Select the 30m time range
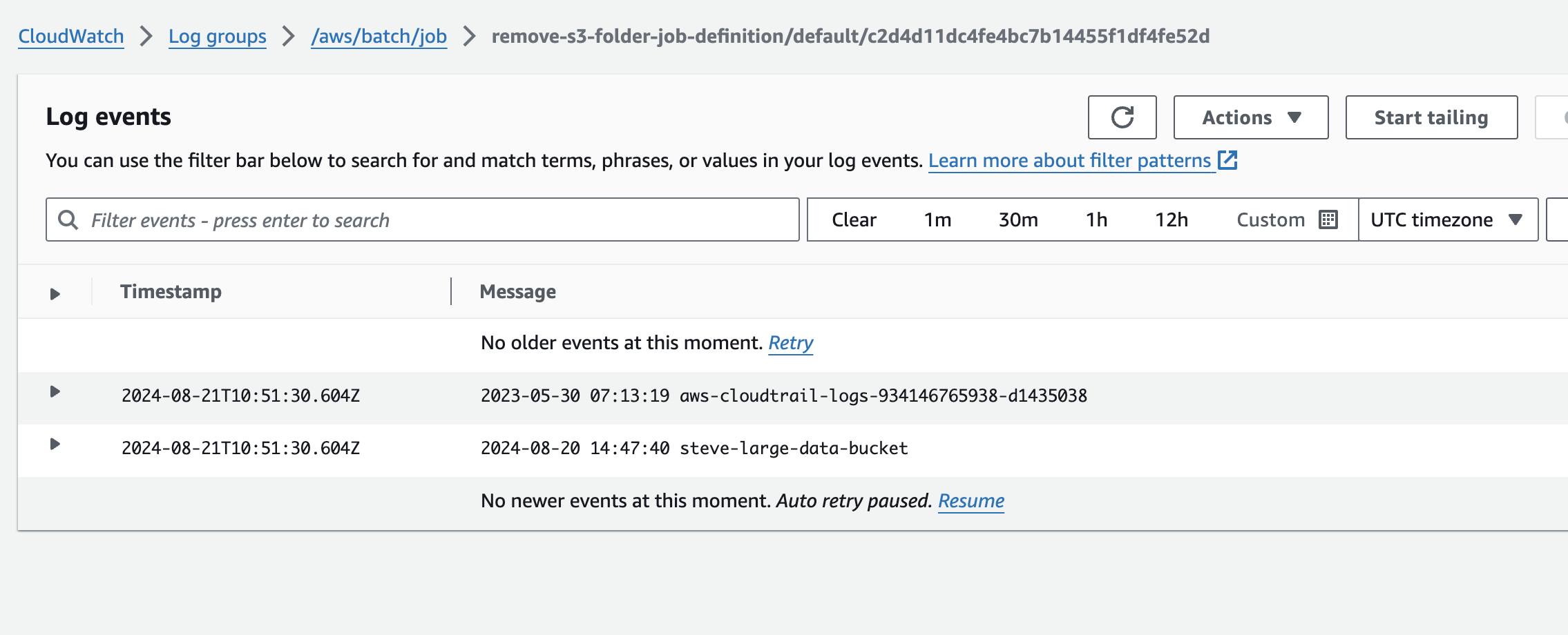The height and width of the screenshot is (635, 1568). (1017, 219)
